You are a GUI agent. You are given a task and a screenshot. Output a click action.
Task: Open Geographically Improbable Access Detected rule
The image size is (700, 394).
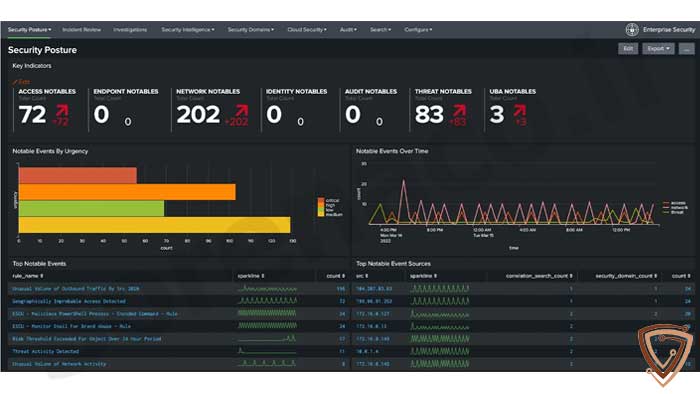click(69, 301)
